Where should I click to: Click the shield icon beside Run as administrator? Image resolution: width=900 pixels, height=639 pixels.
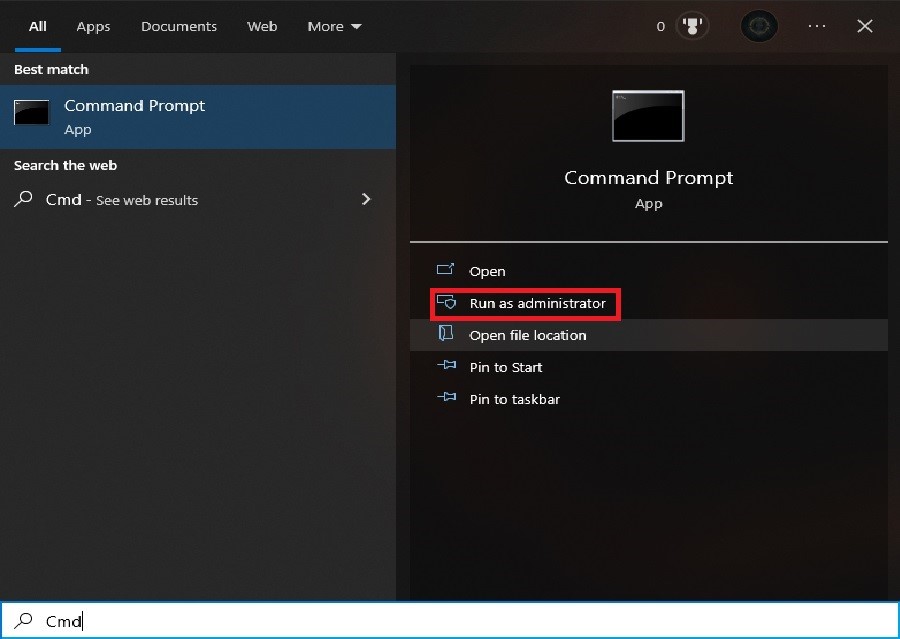(x=447, y=303)
